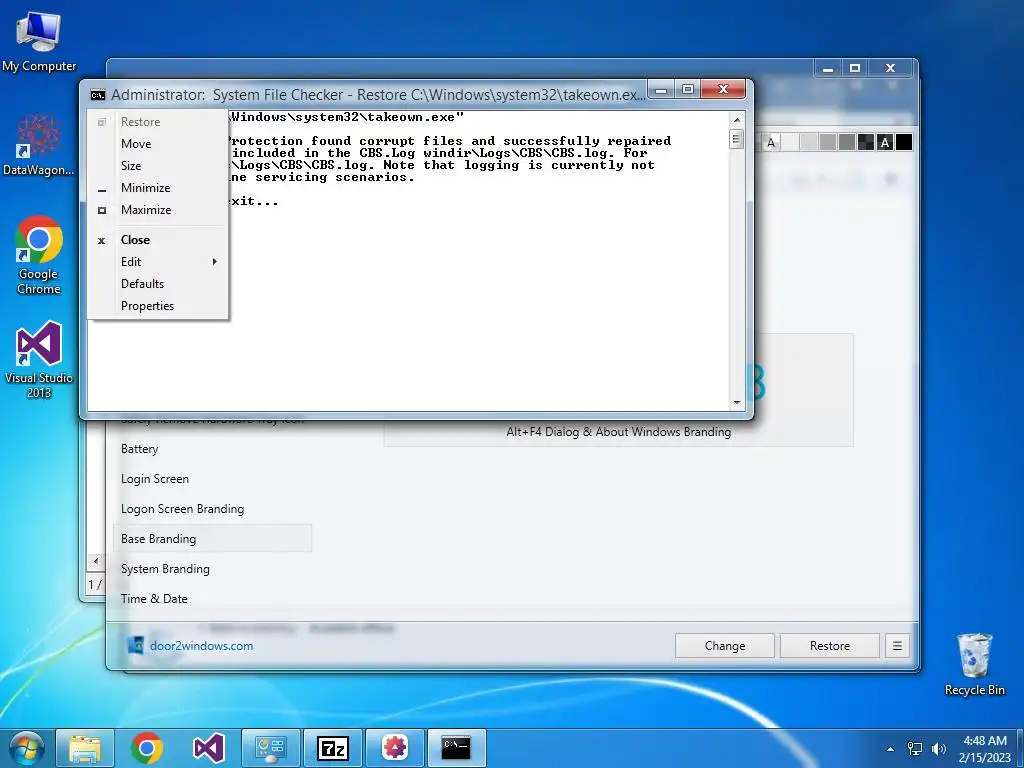Launch Chrome from the taskbar

coord(147,748)
